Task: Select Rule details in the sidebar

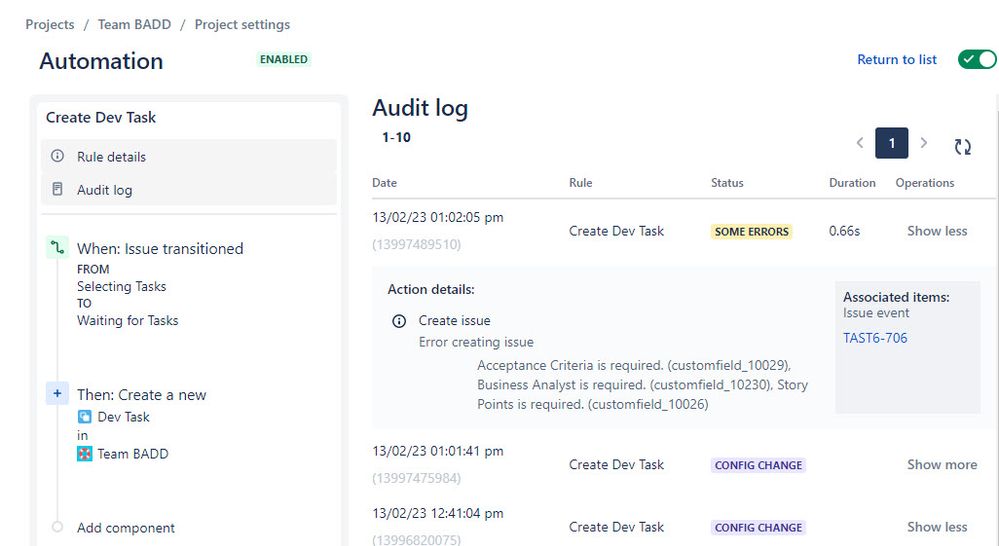Action: pyautogui.click(x=189, y=156)
